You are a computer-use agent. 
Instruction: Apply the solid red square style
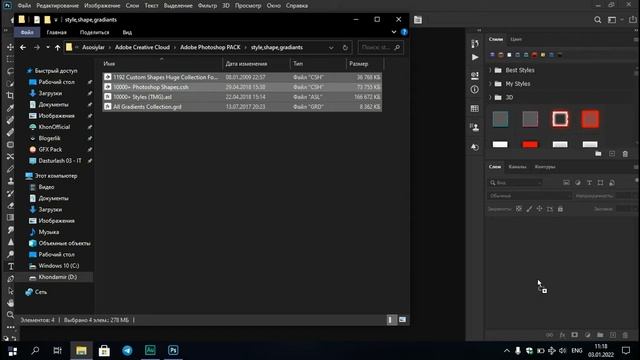(590, 119)
